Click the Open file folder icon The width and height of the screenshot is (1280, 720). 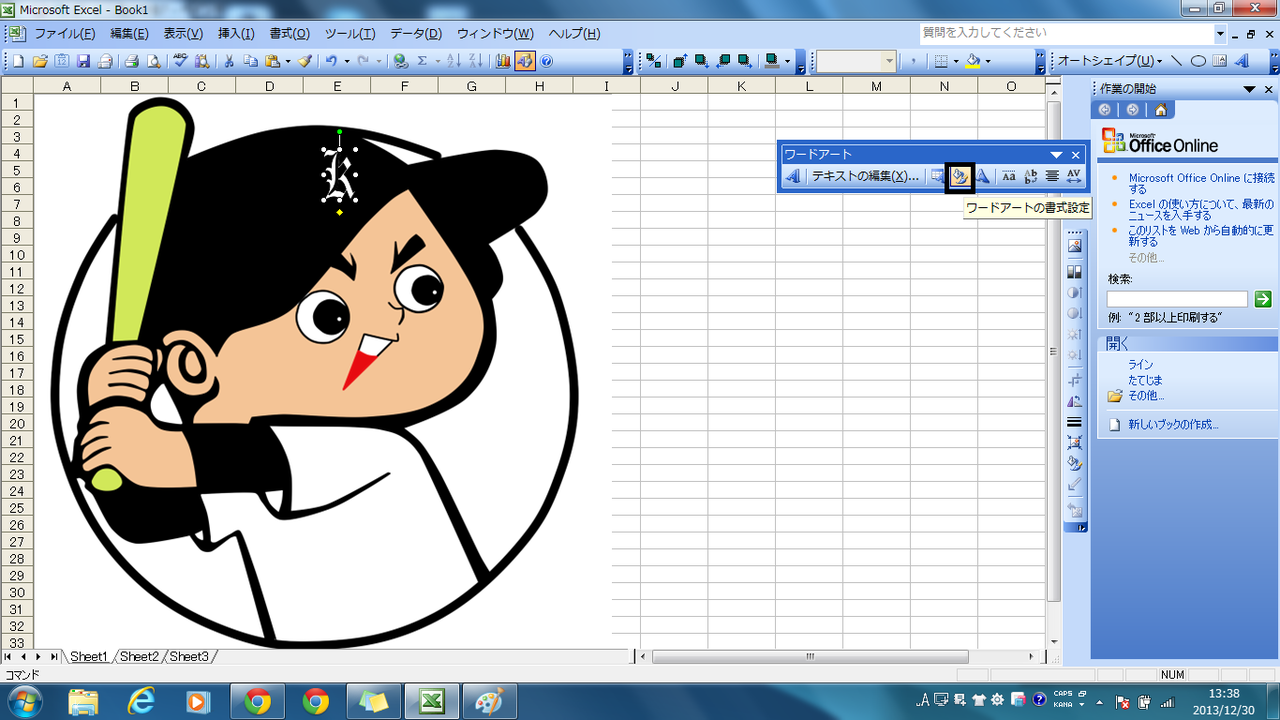[40, 61]
